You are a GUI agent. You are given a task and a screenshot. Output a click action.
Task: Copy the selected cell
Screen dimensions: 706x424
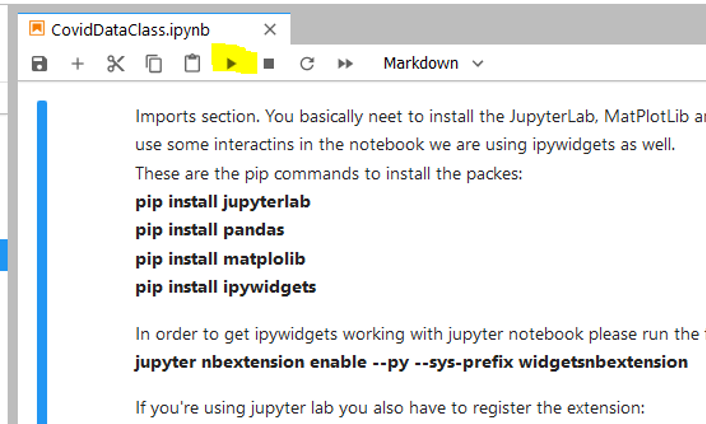tap(154, 64)
